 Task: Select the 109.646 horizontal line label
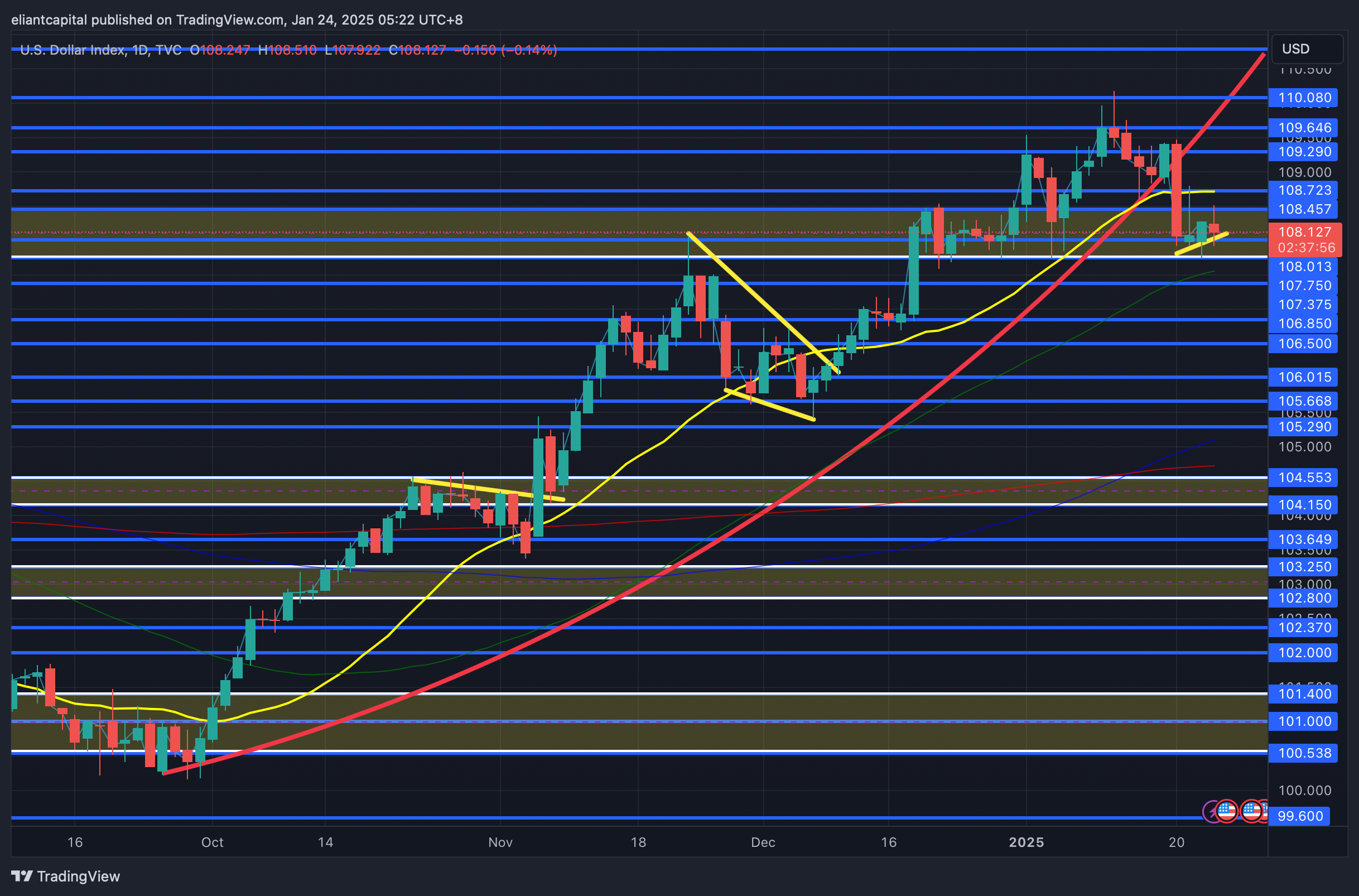pyautogui.click(x=1304, y=127)
